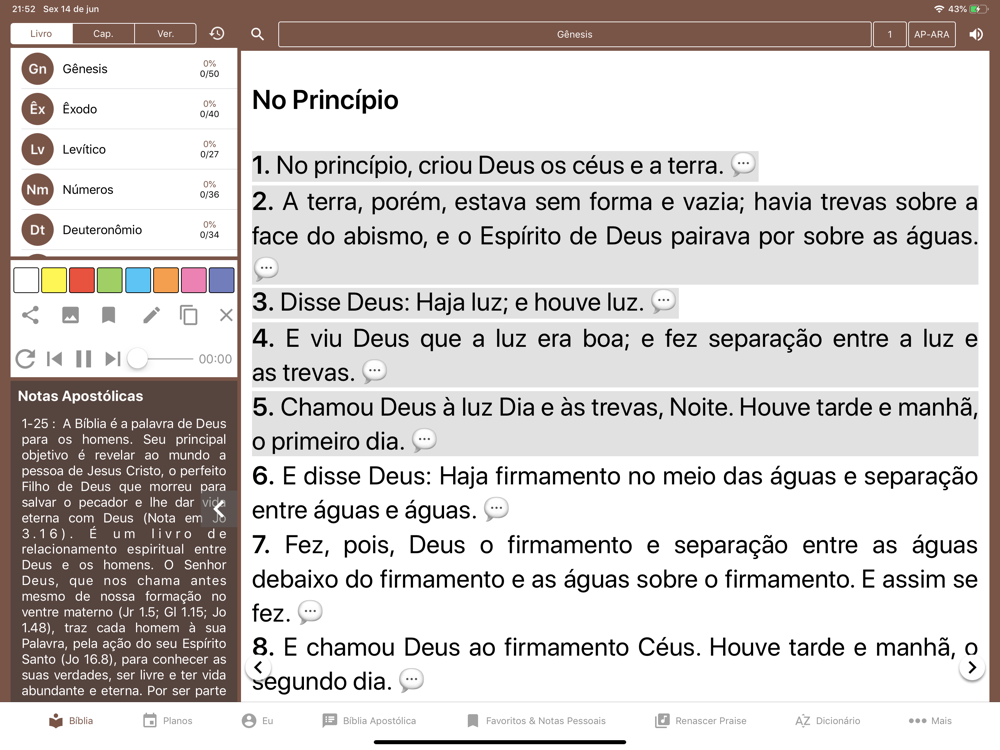The width and height of the screenshot is (1000, 750).
Task: Choose Deuteronômio in the book list
Action: click(124, 230)
